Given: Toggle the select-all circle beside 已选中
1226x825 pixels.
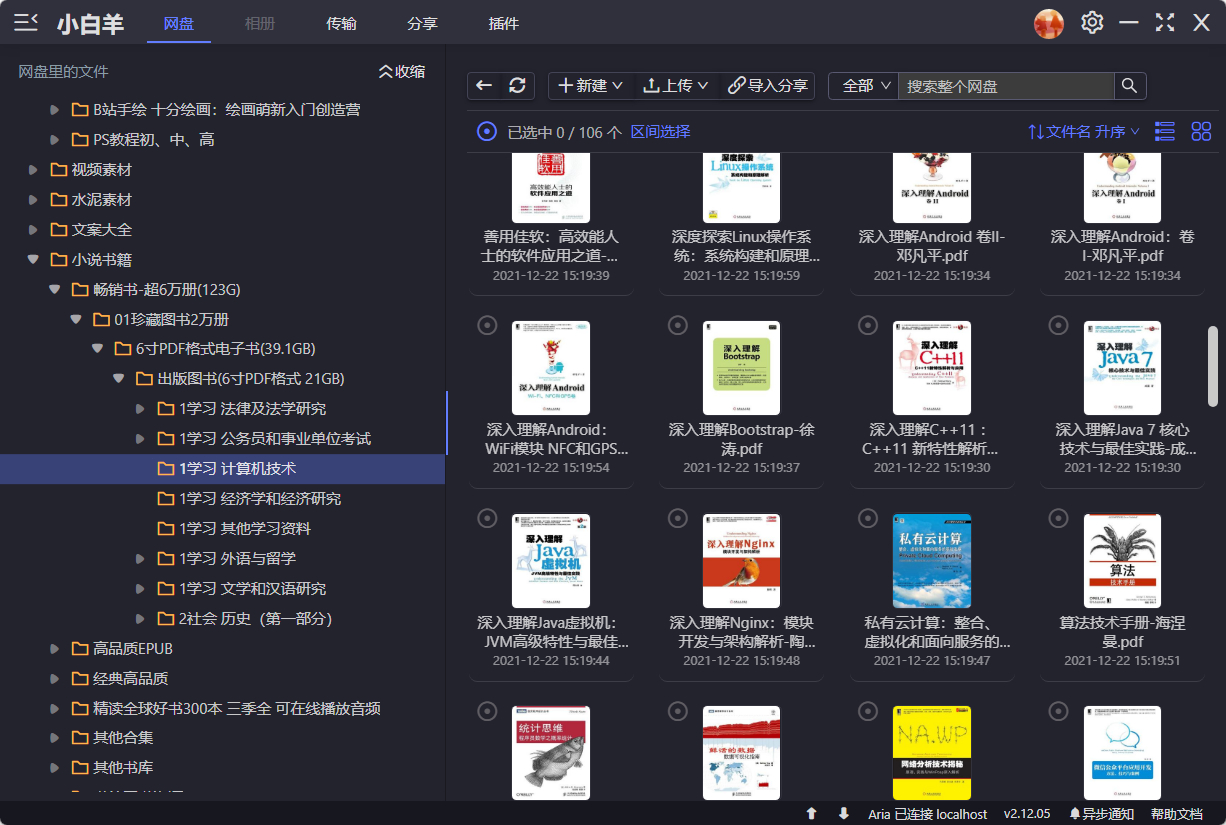Looking at the screenshot, I should 487,131.
